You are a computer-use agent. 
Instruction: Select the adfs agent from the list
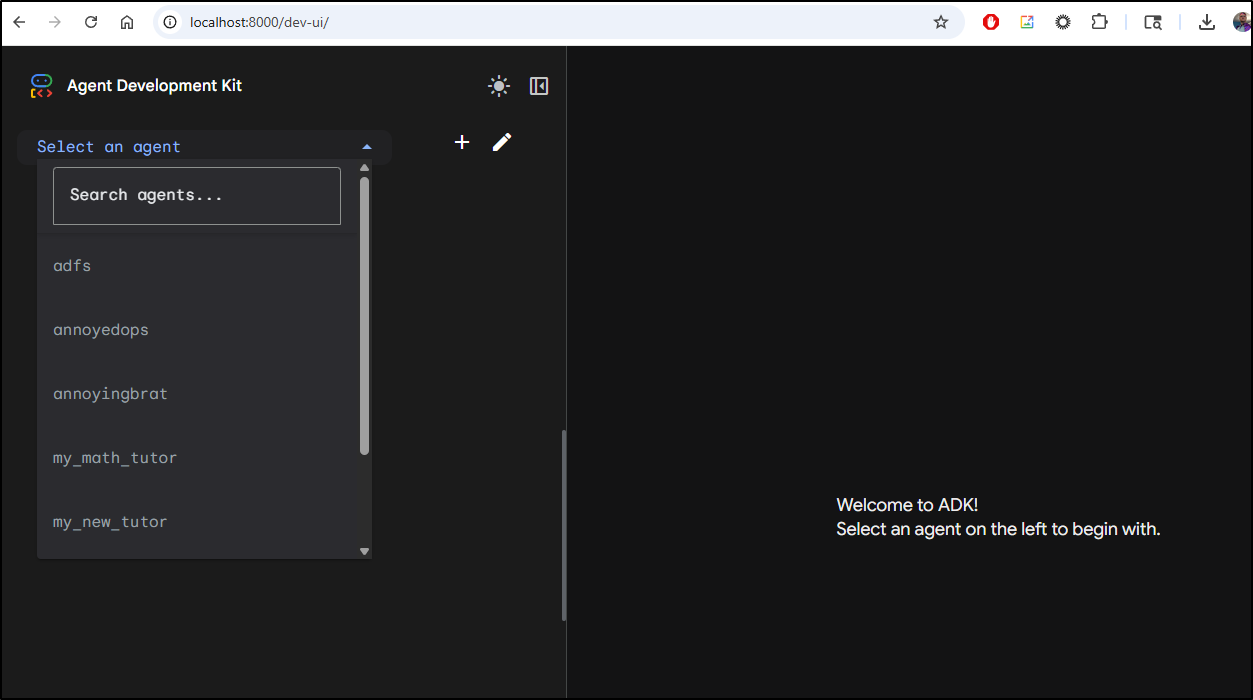[72, 266]
